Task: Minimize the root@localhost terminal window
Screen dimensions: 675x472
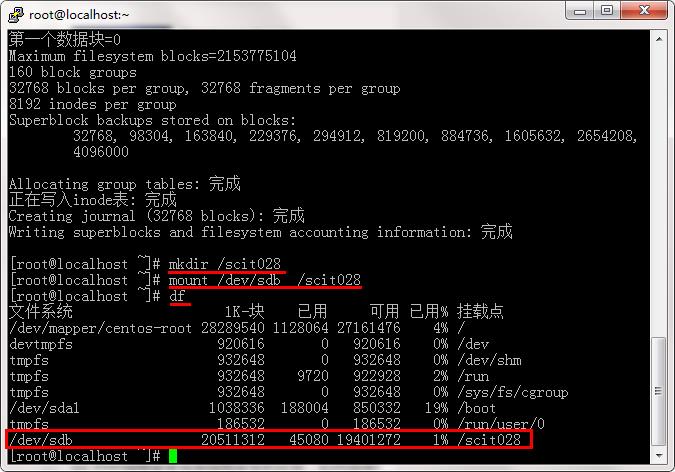Action: coord(580,11)
